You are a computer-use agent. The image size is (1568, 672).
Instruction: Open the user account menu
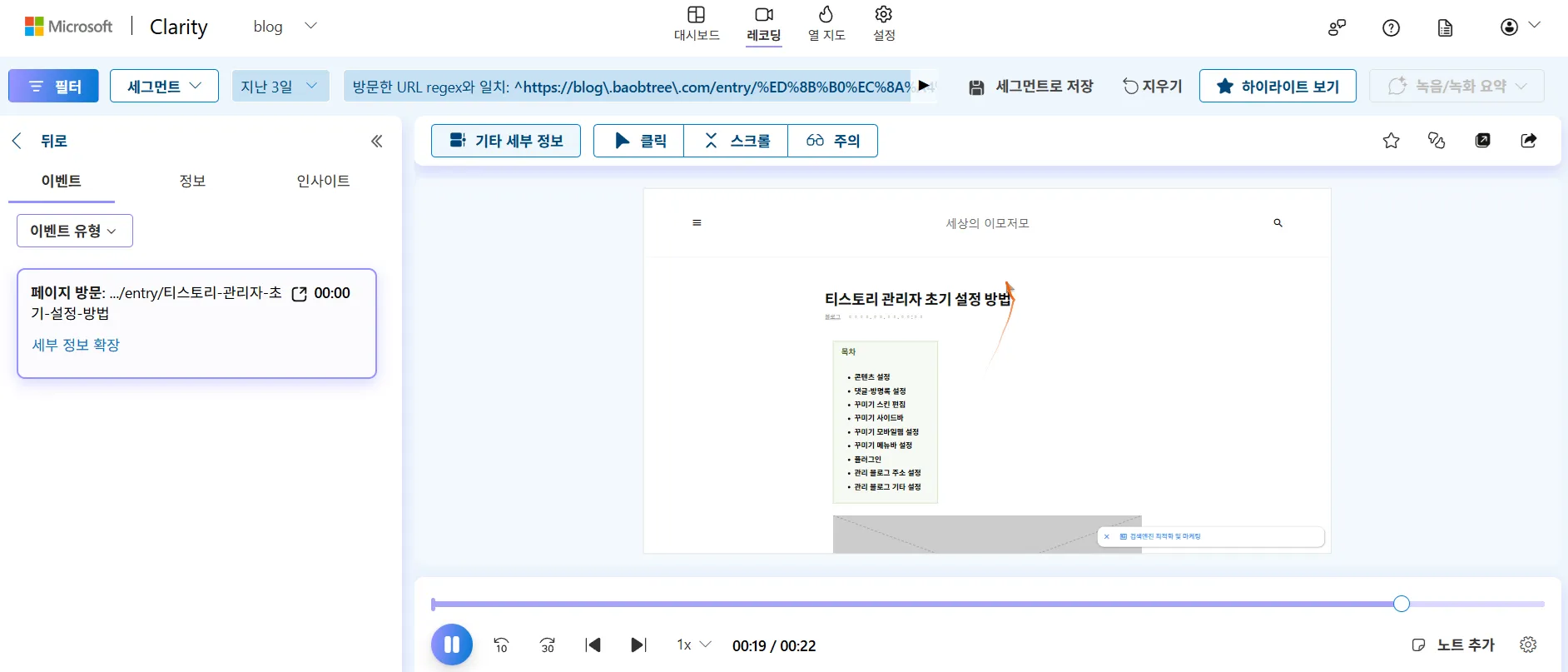click(x=1520, y=27)
